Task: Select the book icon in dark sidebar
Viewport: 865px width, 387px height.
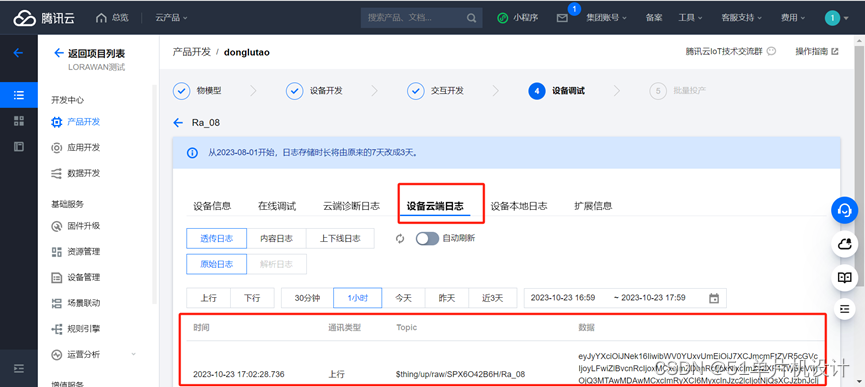Action: pyautogui.click(x=19, y=147)
